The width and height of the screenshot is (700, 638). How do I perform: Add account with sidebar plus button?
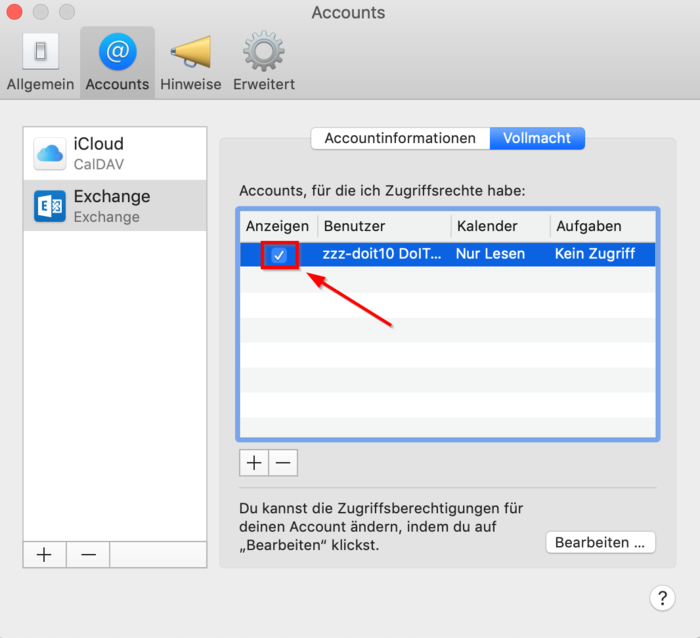pyautogui.click(x=44, y=555)
